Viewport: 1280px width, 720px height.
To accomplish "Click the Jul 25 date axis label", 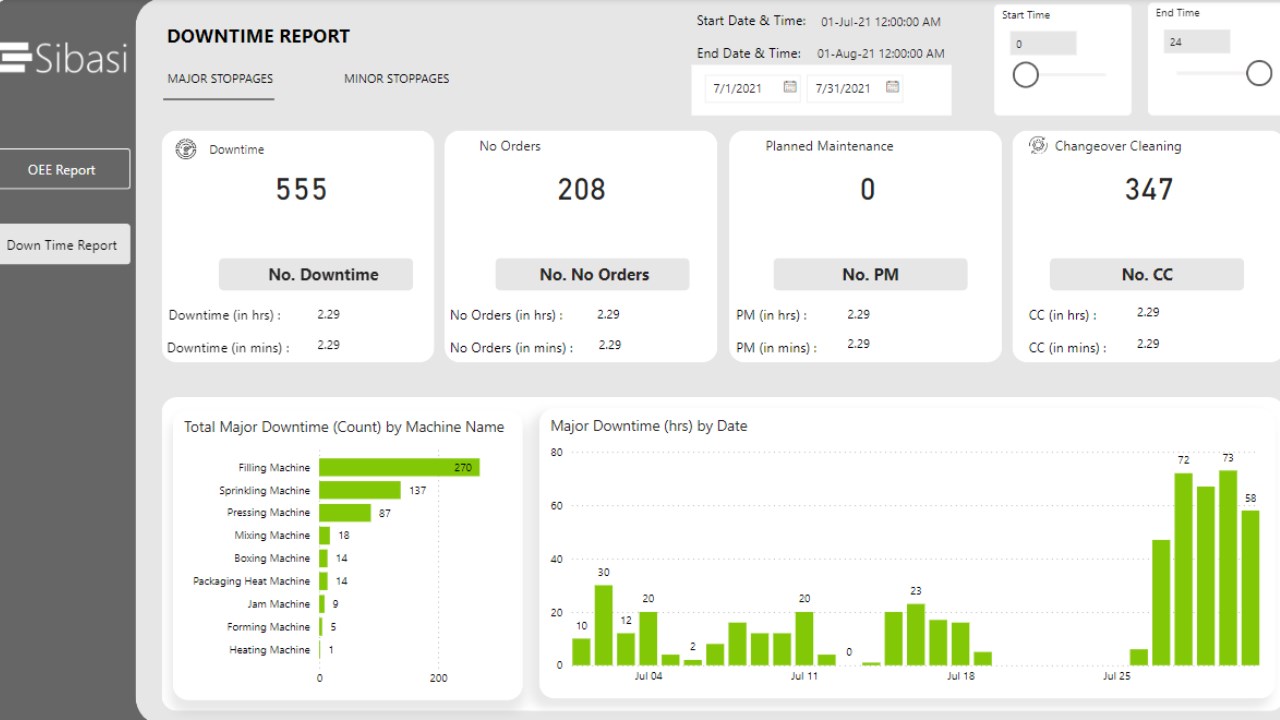I will point(1117,676).
